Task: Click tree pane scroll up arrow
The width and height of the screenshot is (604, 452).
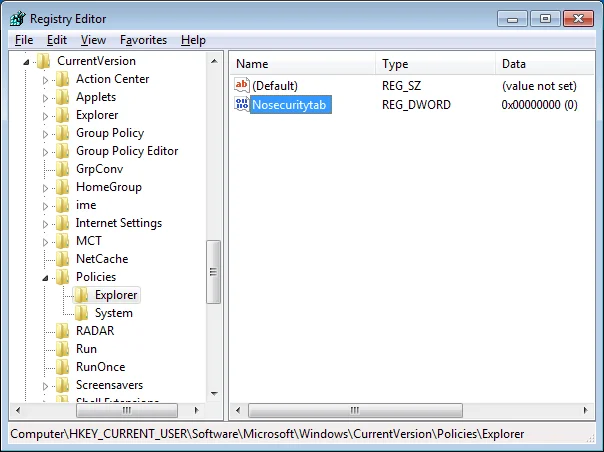Action: coord(214,61)
